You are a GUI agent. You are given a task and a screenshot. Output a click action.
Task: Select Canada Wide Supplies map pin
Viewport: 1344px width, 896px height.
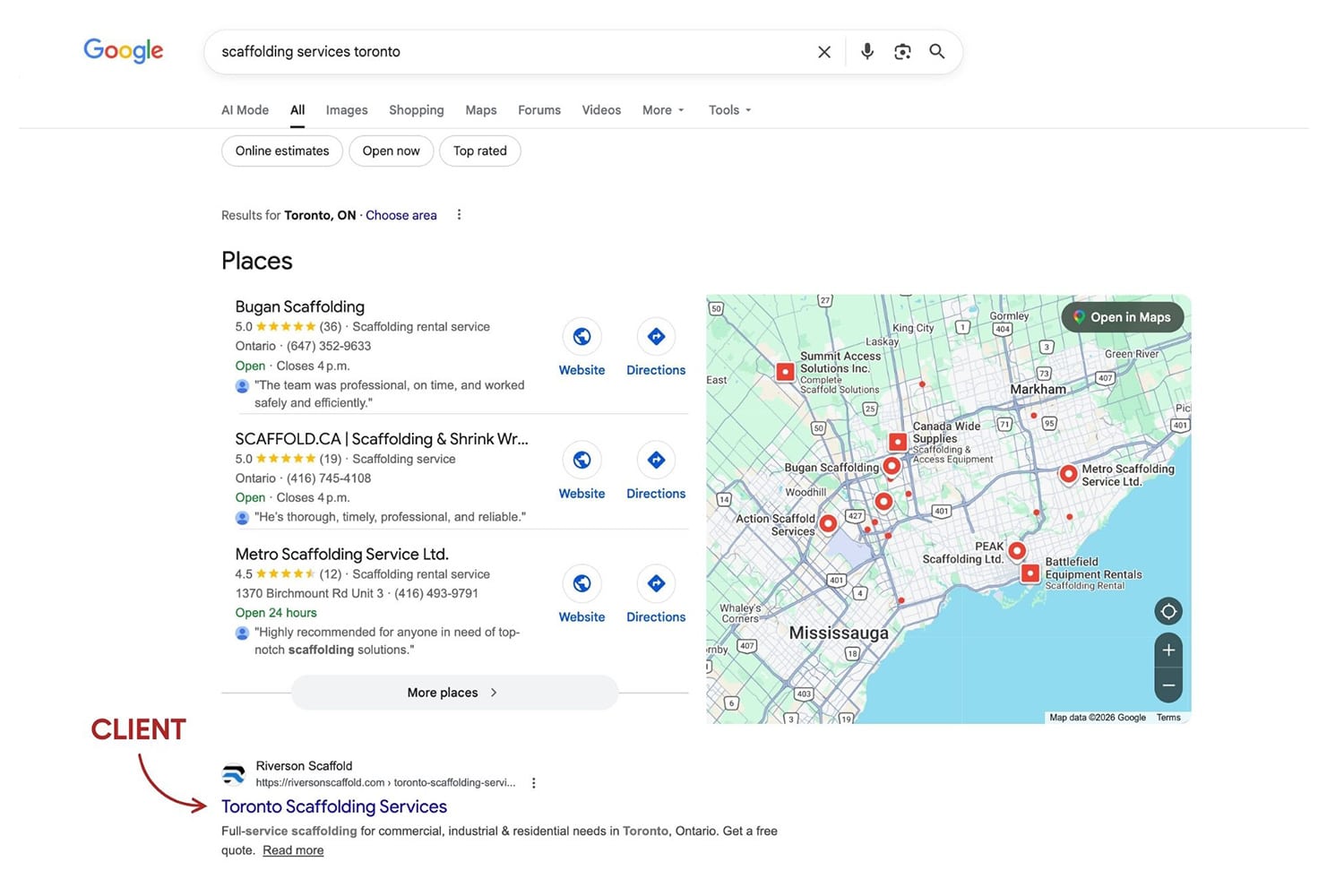[x=897, y=442]
